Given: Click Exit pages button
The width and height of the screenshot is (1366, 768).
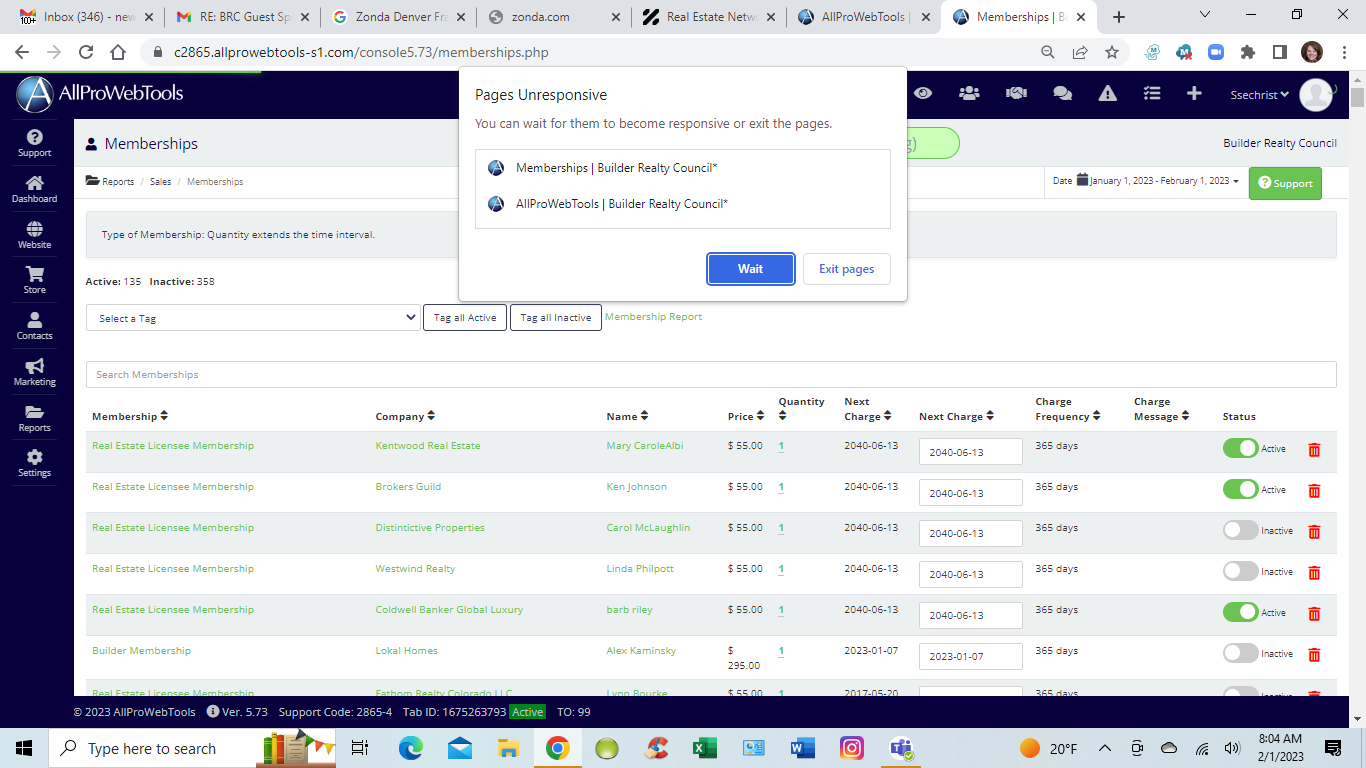Looking at the screenshot, I should pyautogui.click(x=847, y=269).
